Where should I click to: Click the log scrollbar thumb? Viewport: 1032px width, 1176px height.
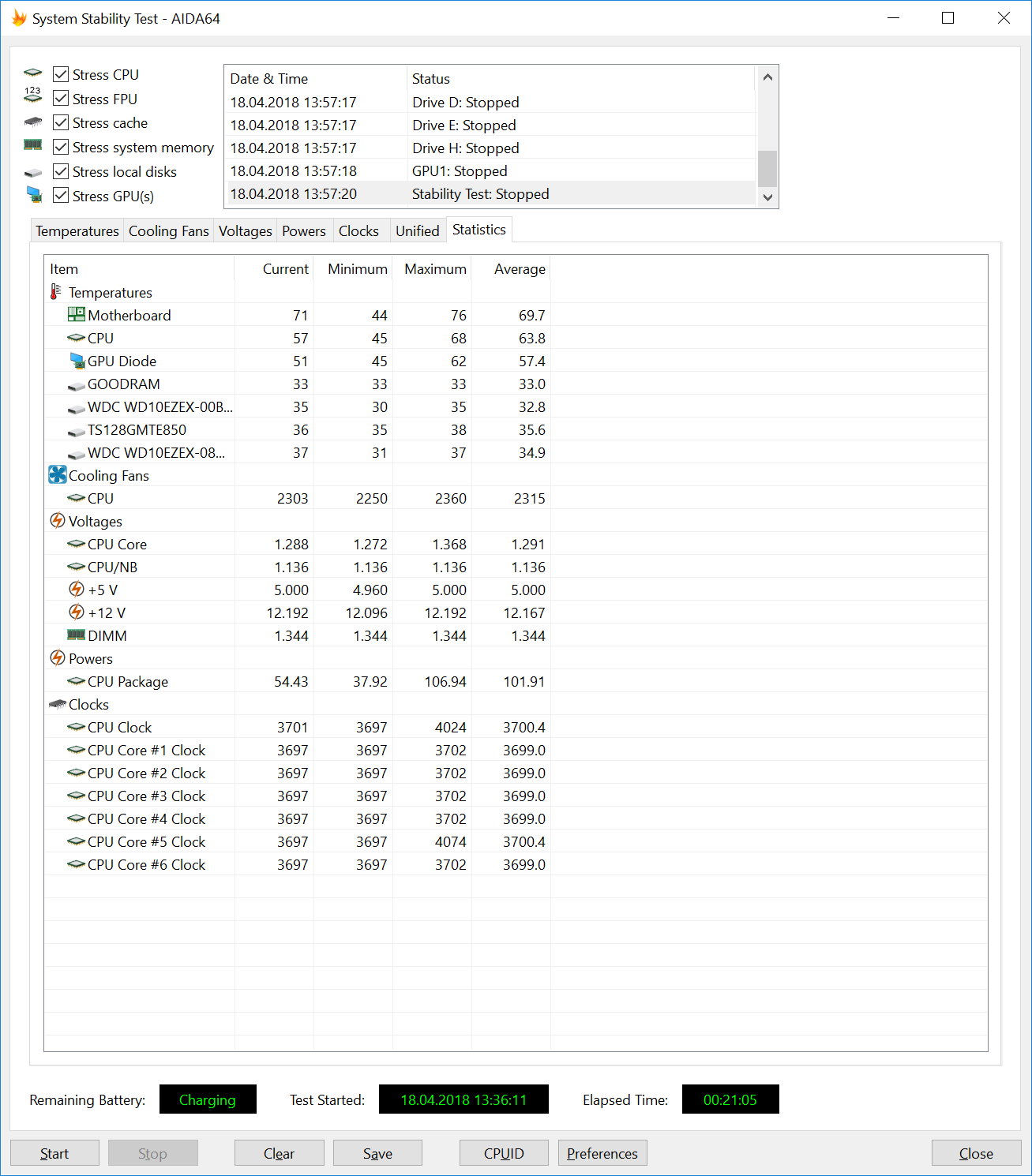(767, 168)
